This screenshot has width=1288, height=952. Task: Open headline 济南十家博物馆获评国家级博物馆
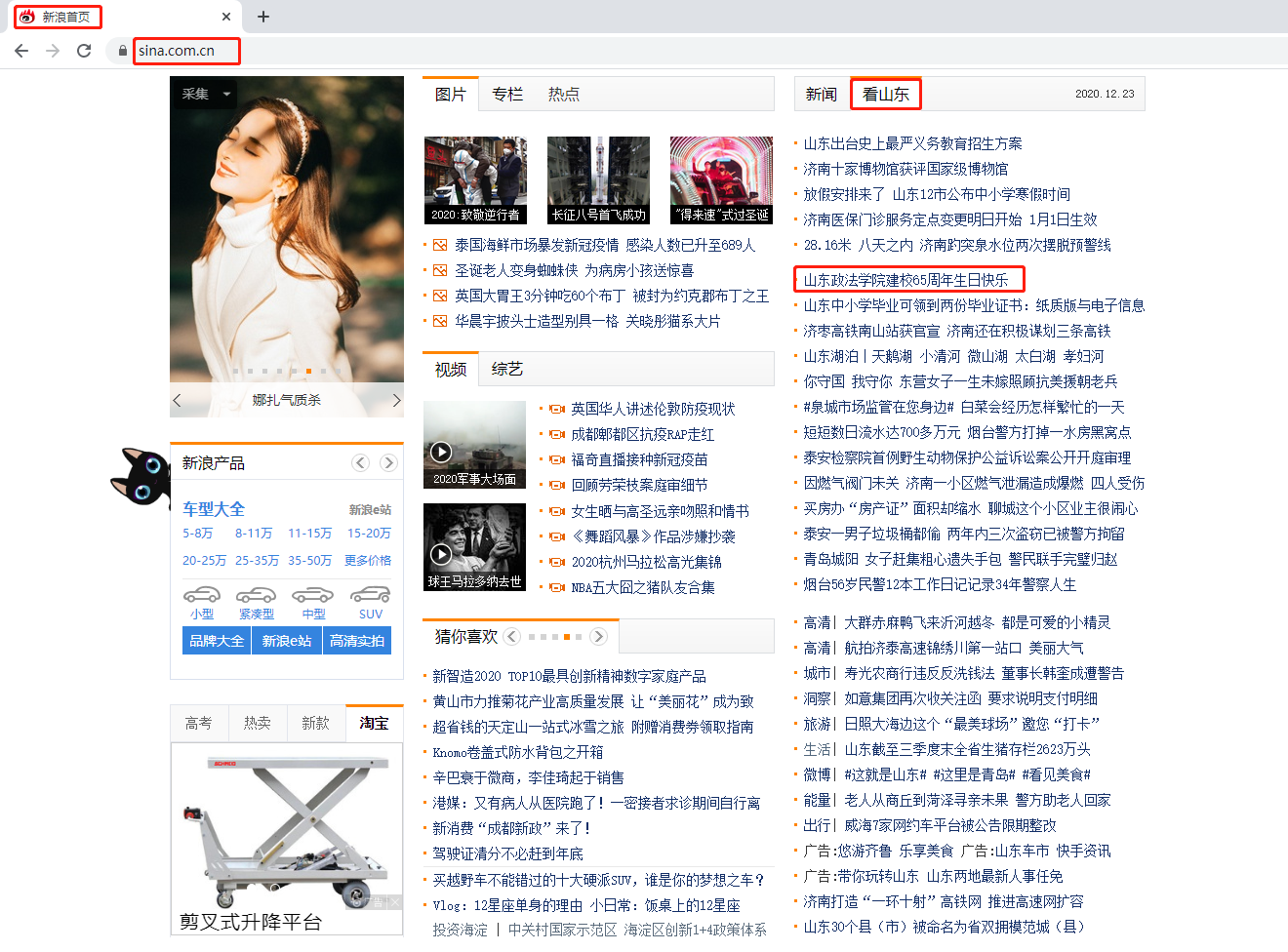(x=906, y=170)
